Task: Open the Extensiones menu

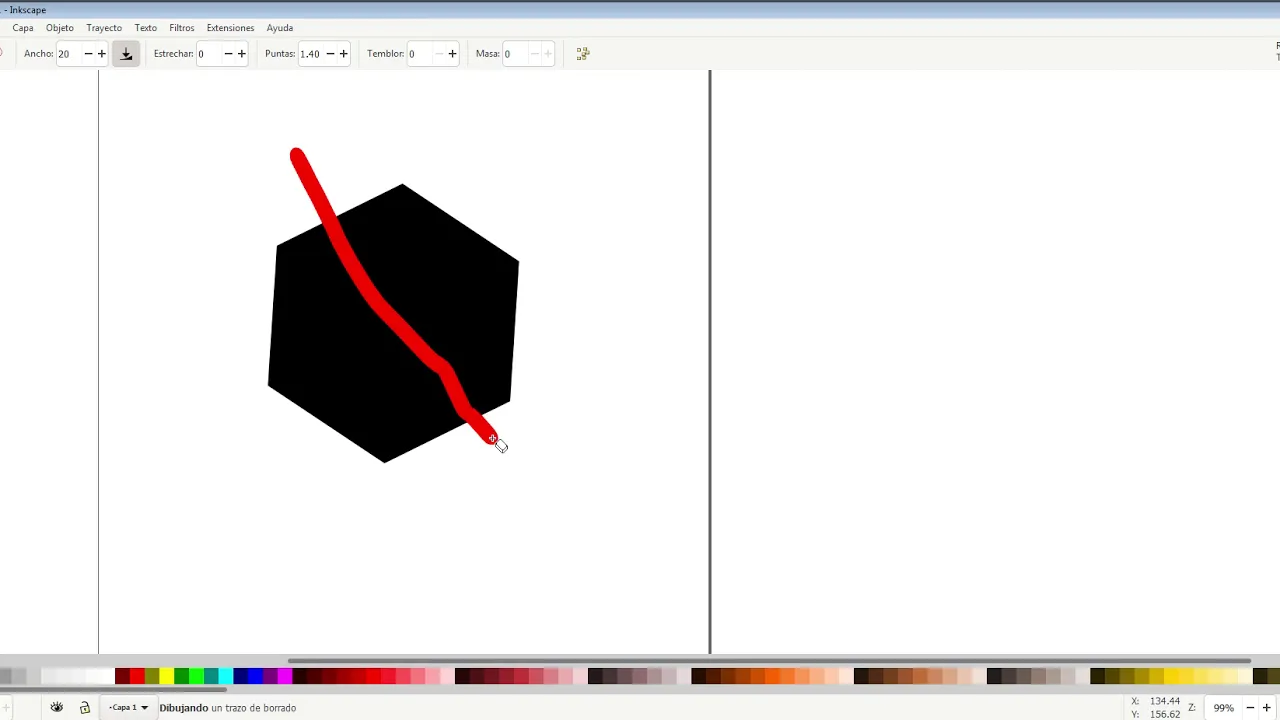Action: [231, 28]
